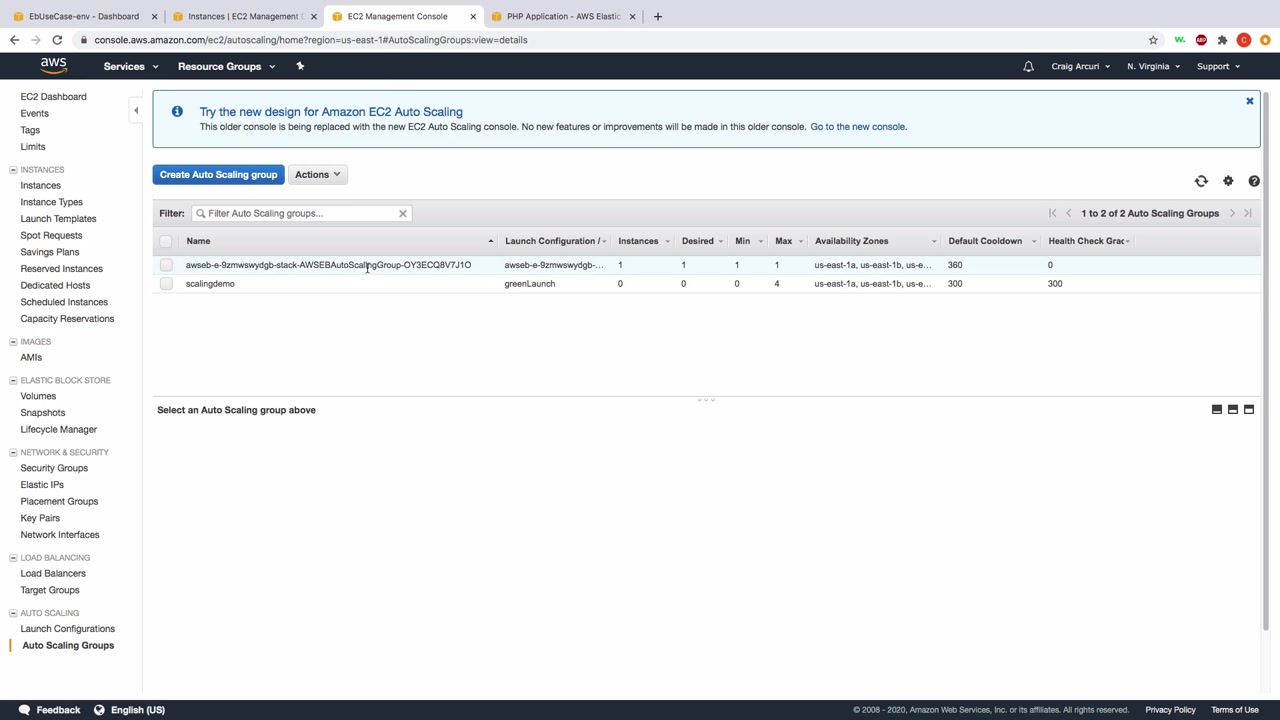Select the middle pane layout icon
1280x720 pixels.
tap(1233, 410)
